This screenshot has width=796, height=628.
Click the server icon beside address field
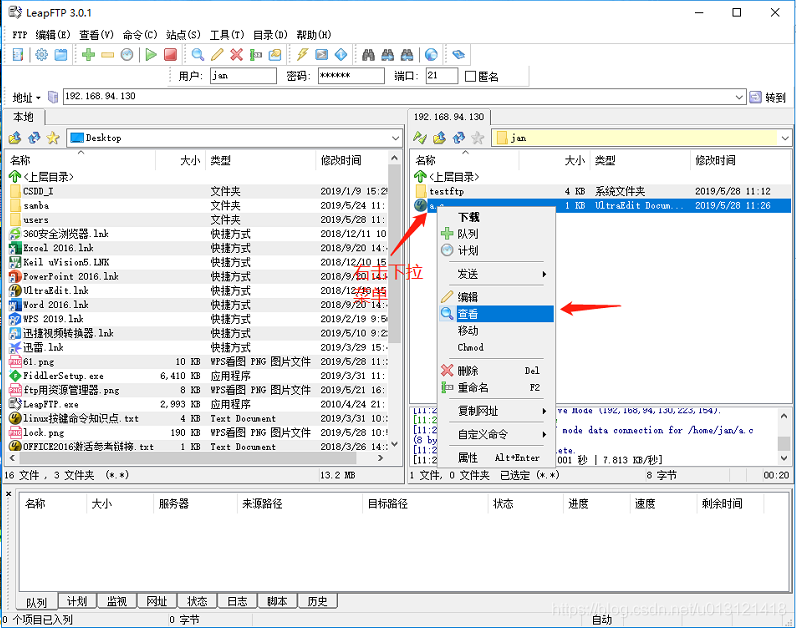tap(53, 96)
